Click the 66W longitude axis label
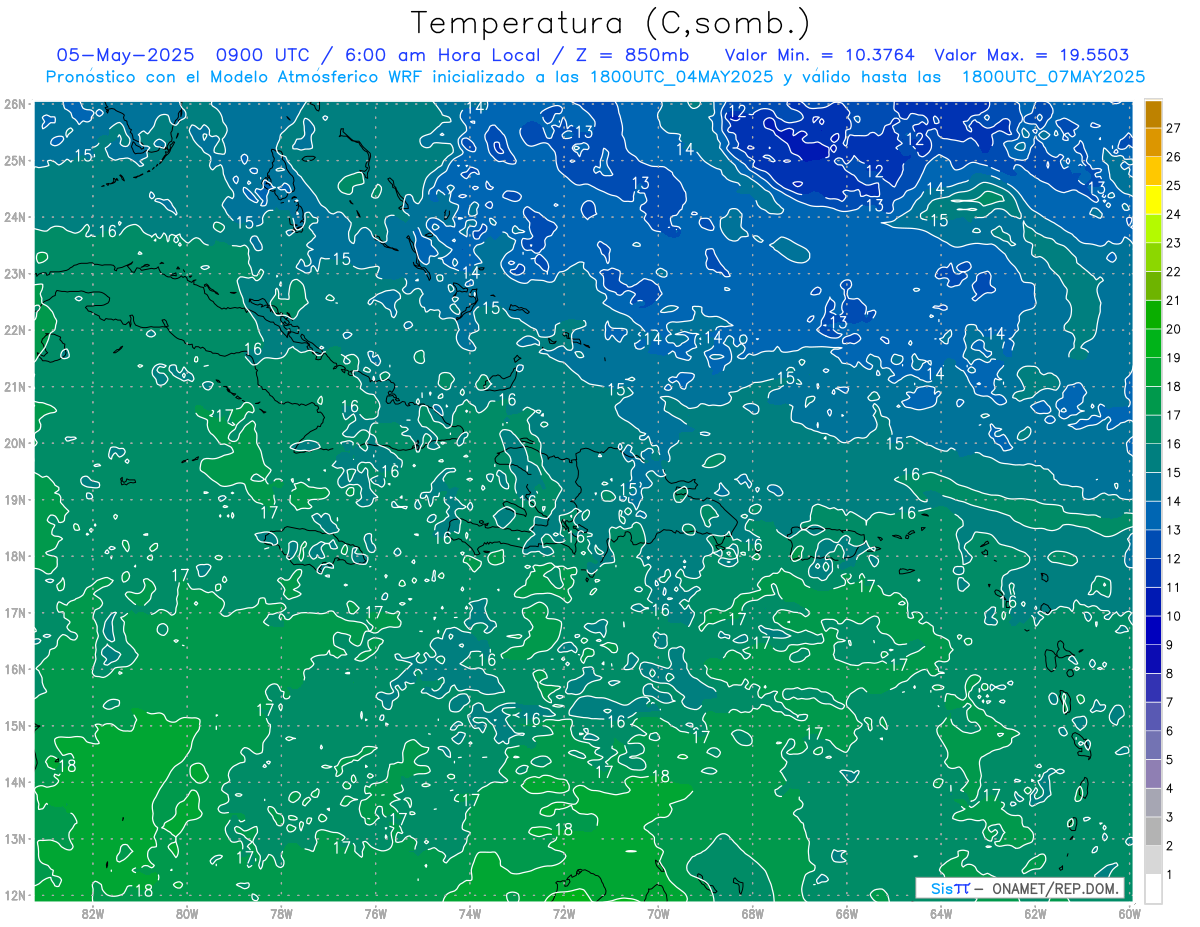Image resolution: width=1200 pixels, height=927 pixels. [846, 913]
